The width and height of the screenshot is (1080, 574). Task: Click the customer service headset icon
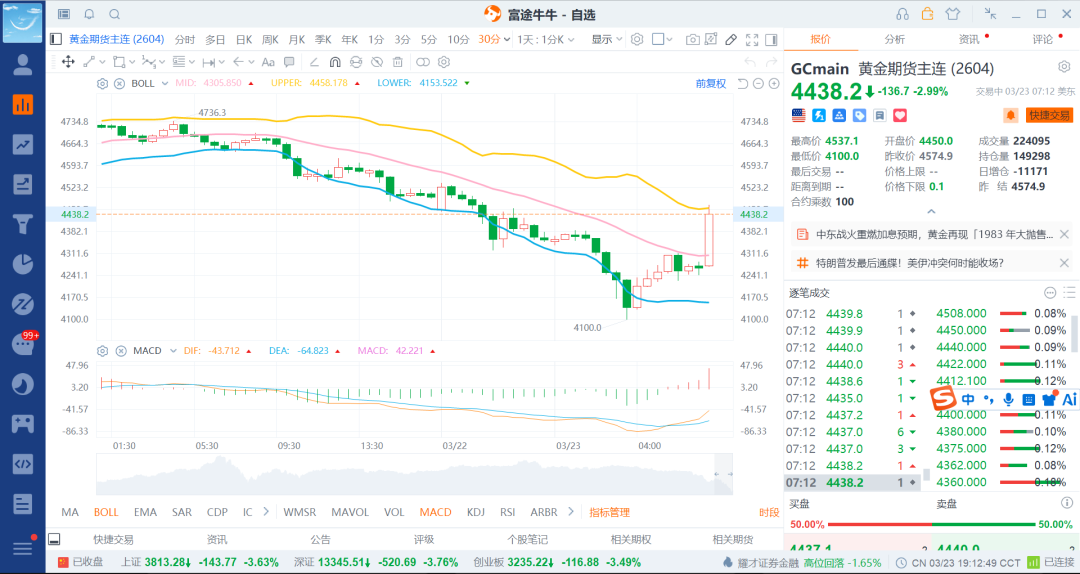[x=903, y=14]
